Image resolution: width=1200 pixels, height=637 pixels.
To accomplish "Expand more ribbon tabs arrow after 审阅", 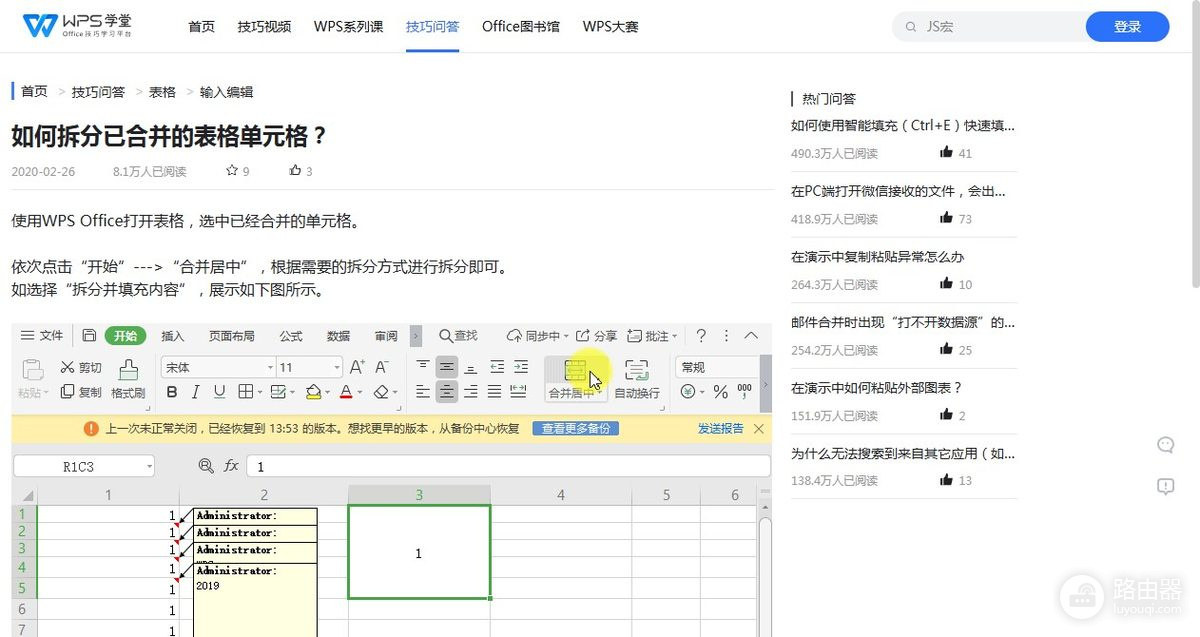I will (x=416, y=336).
